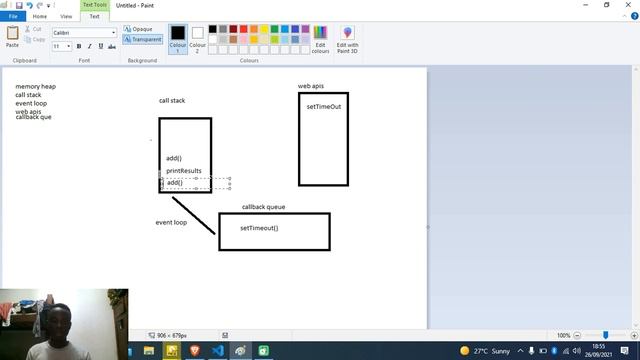Open File Explorer from the taskbar
640x360 pixels.
pyautogui.click(x=149, y=351)
